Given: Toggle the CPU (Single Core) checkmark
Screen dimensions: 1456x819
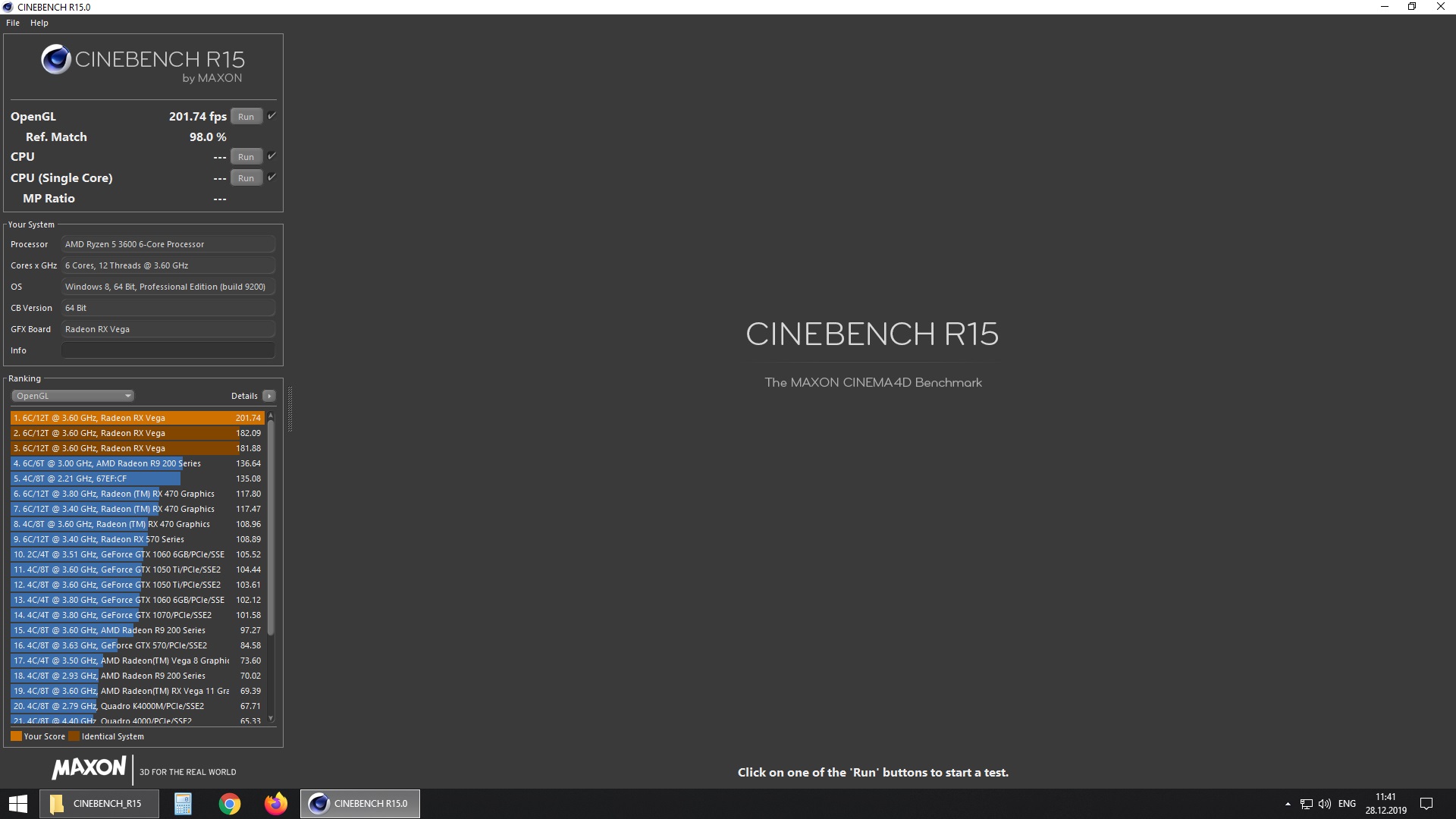Looking at the screenshot, I should (x=271, y=177).
